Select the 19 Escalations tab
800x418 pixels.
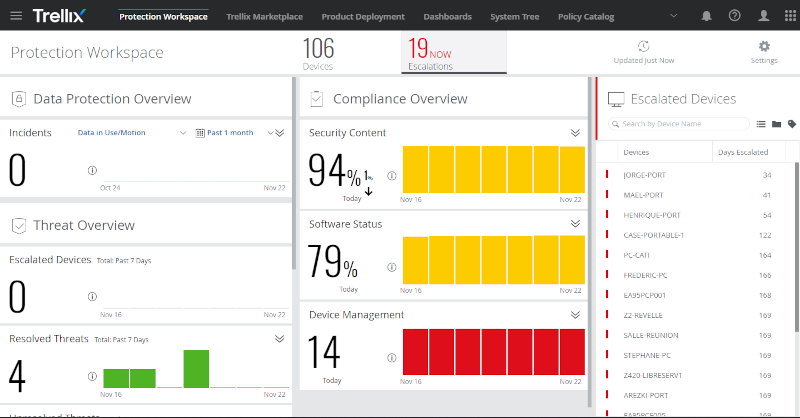430,53
